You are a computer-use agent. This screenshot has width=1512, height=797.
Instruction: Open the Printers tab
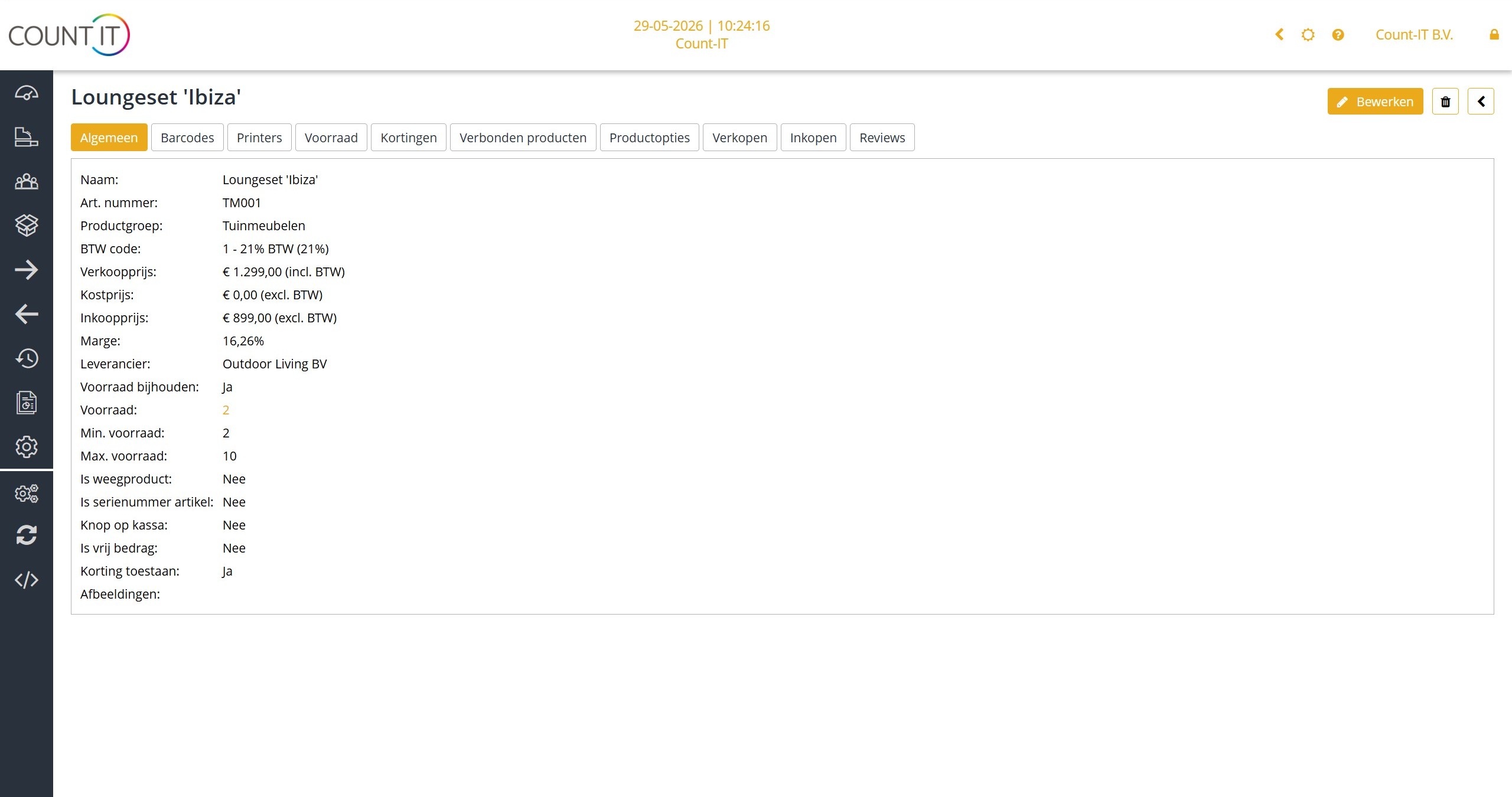(259, 138)
